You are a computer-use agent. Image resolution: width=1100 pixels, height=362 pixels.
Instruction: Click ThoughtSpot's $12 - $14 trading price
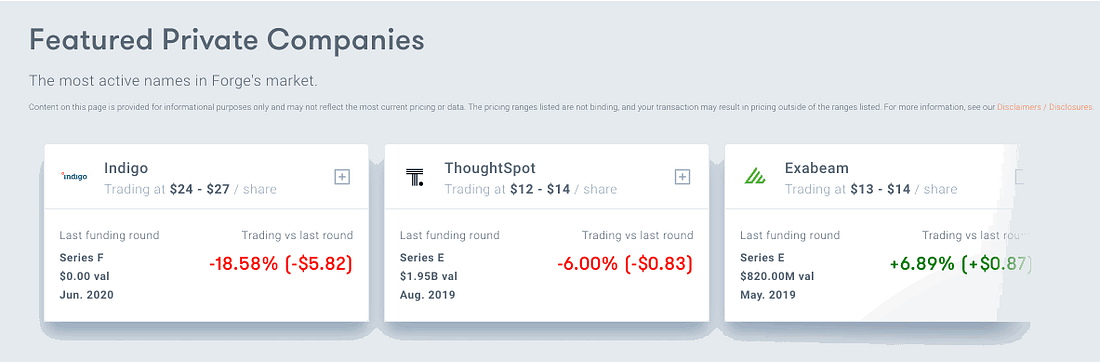(540, 189)
